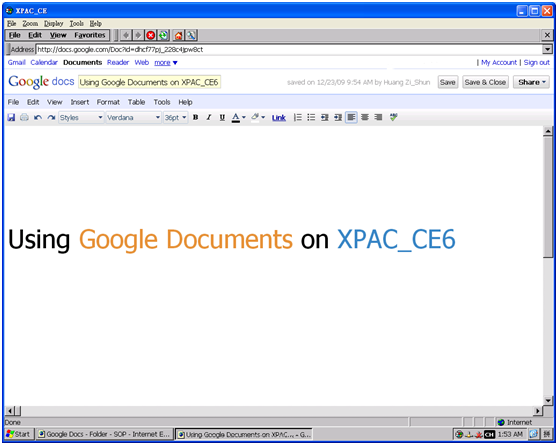Click the print icon in the docs toolbar
The height and width of the screenshot is (445, 558).
tap(24, 117)
